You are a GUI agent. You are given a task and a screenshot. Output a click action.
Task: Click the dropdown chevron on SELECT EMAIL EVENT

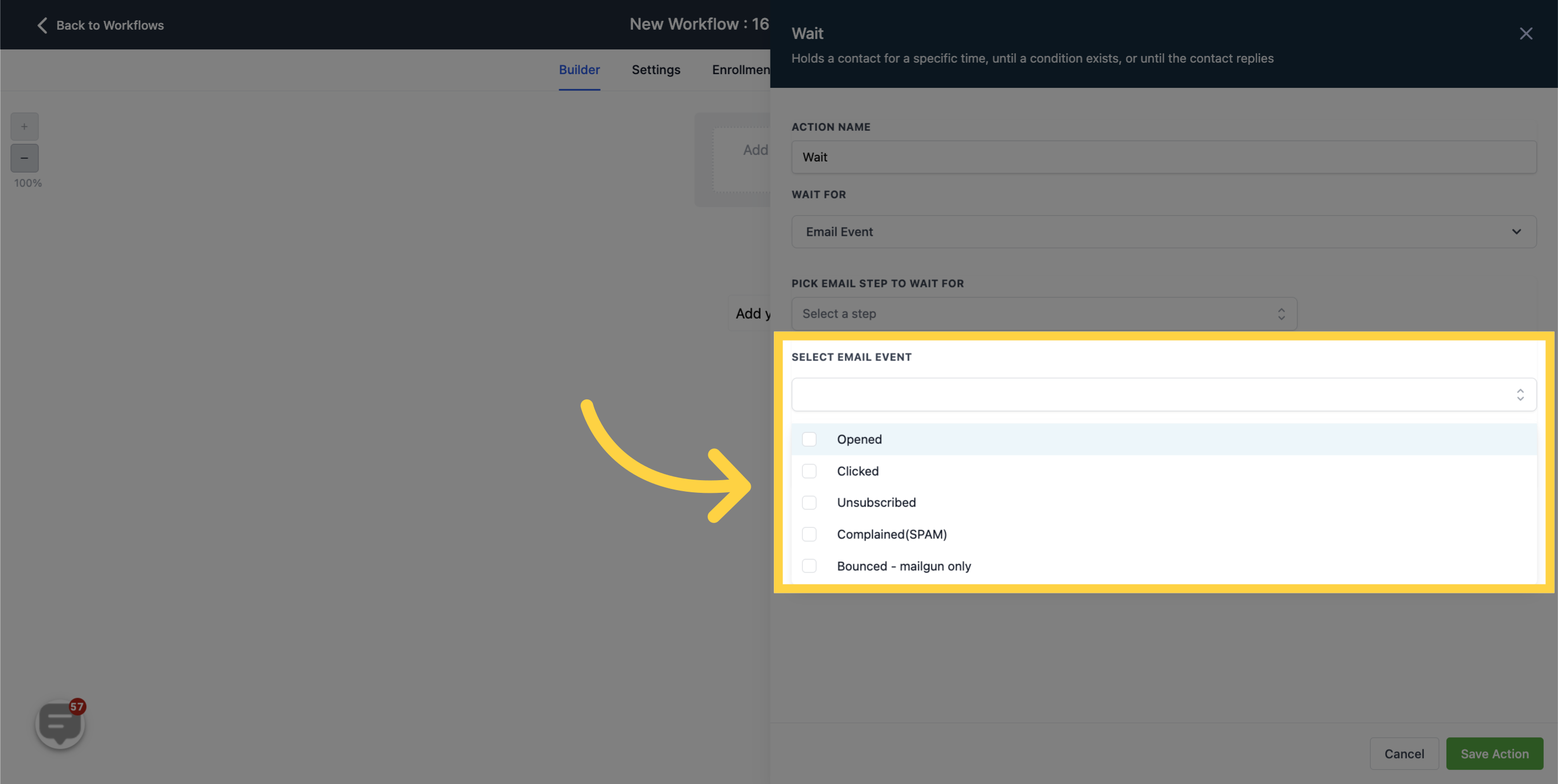point(1520,394)
